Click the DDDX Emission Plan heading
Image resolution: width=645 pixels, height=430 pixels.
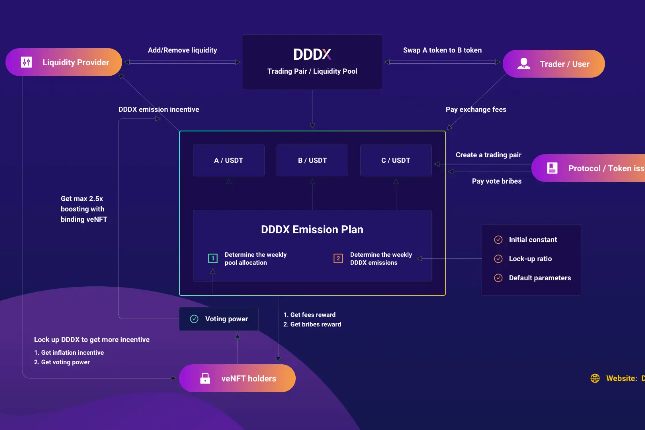[x=312, y=229]
